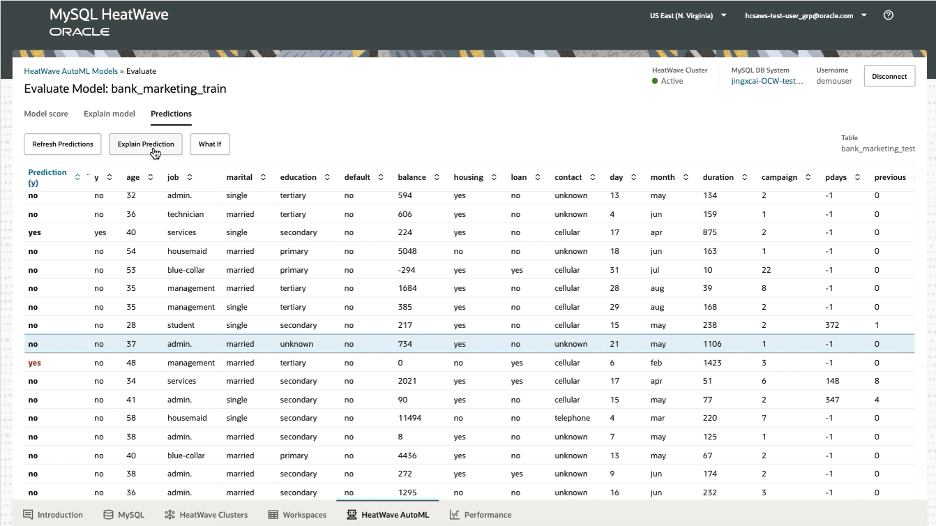Sort by balance column arrows
Image resolution: width=936 pixels, height=526 pixels.
[x=437, y=177]
